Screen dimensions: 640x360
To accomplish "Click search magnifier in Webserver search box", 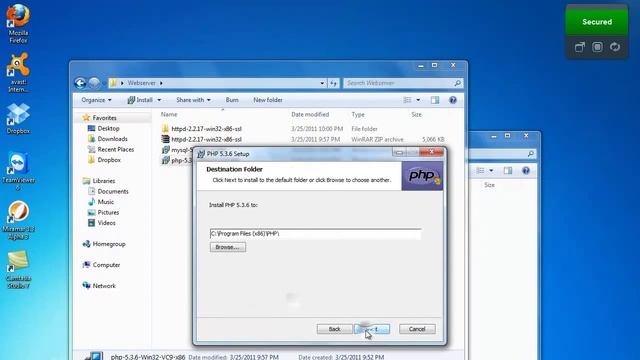I will 458,83.
